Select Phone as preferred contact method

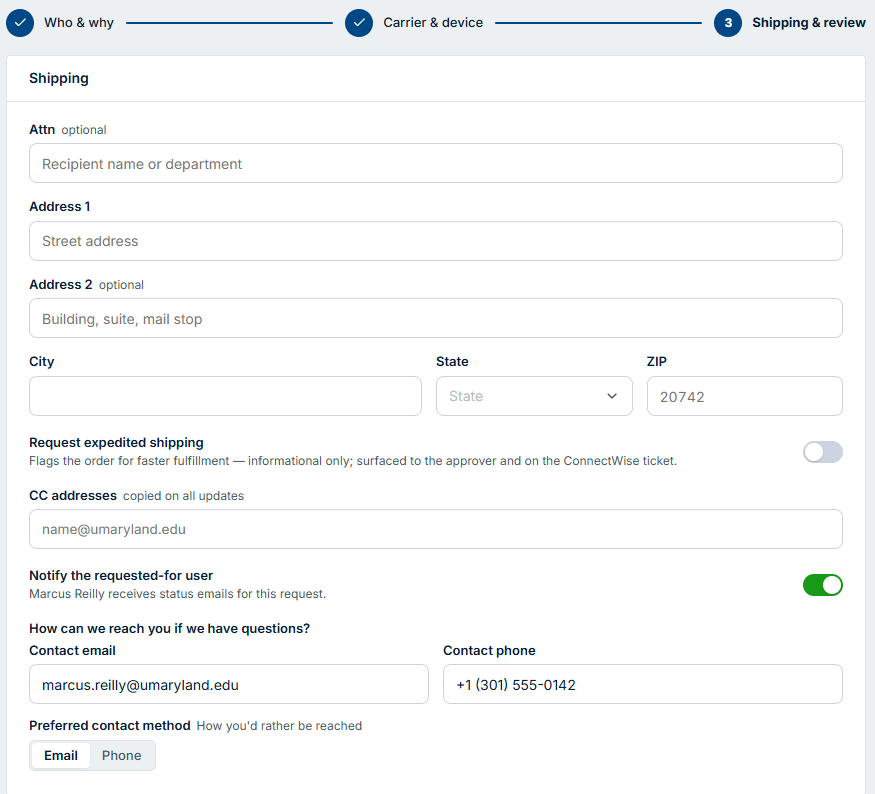pyautogui.click(x=122, y=755)
